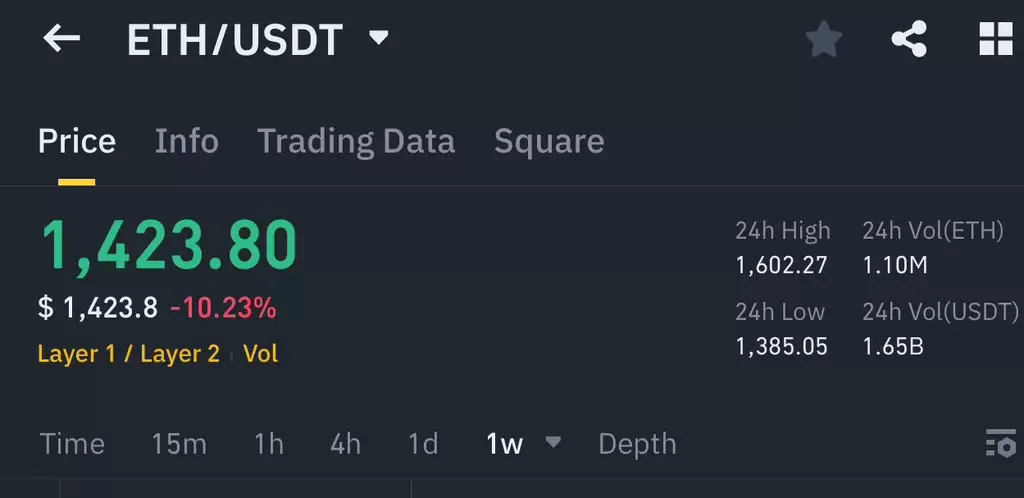The height and width of the screenshot is (498, 1024).
Task: Open the four-square grid menu icon
Action: [996, 39]
